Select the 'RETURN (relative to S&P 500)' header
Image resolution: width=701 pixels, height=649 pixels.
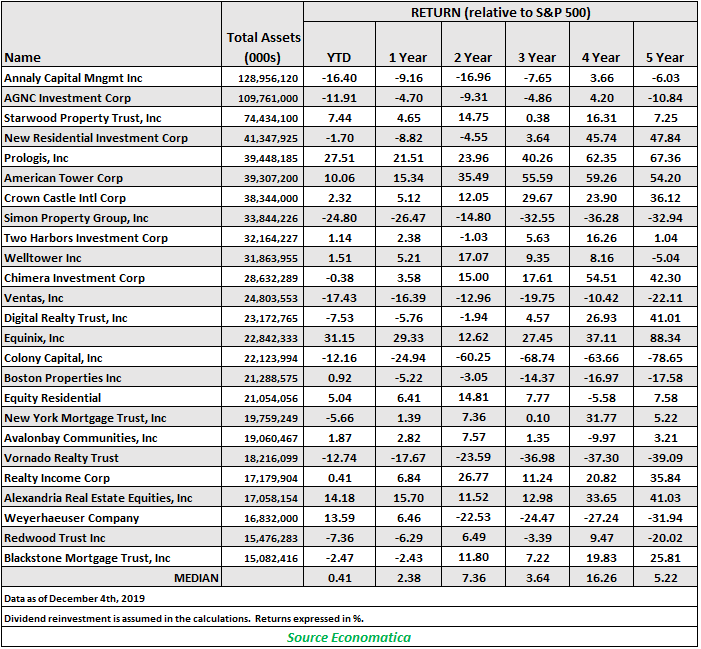coord(500,13)
